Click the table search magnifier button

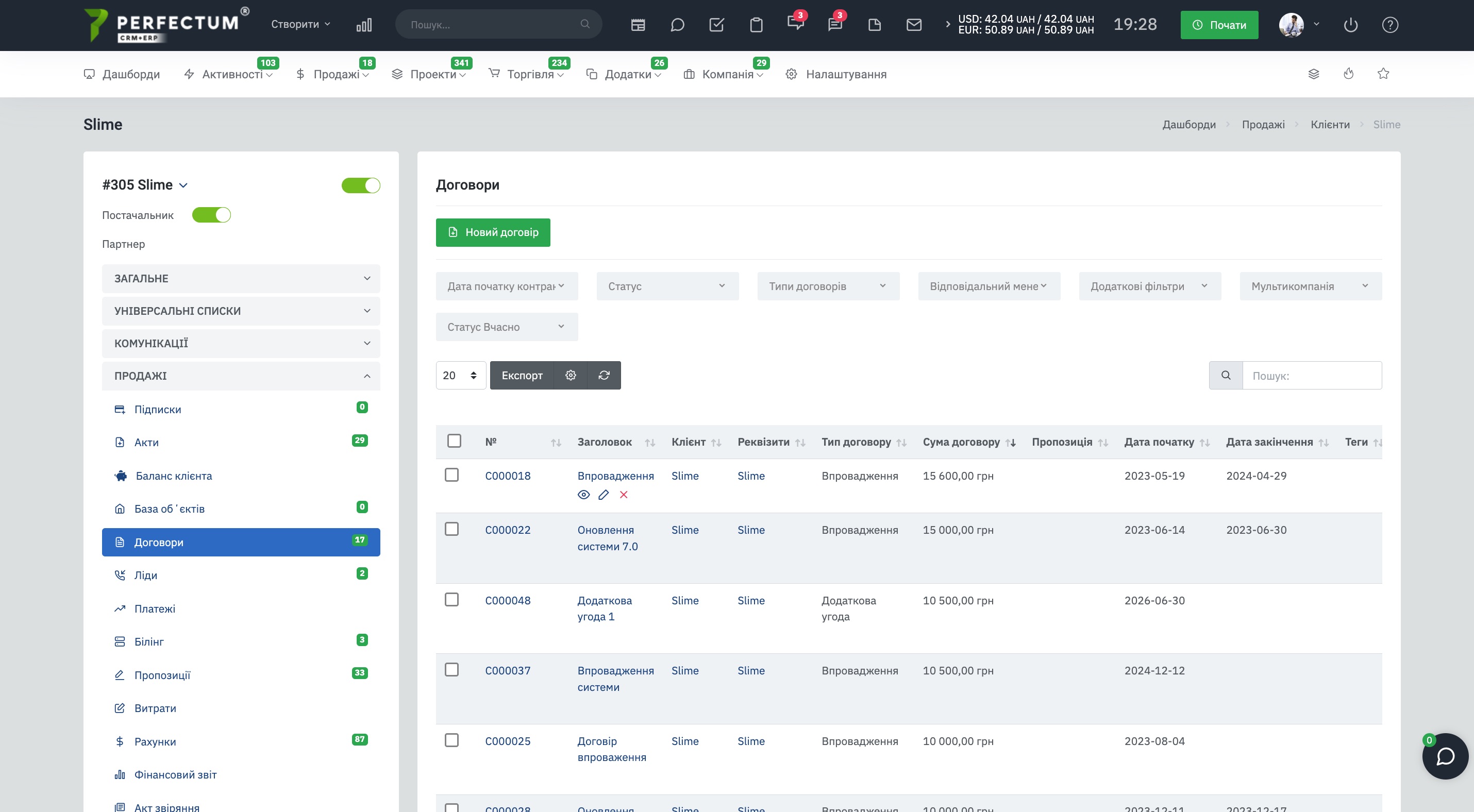point(1226,375)
